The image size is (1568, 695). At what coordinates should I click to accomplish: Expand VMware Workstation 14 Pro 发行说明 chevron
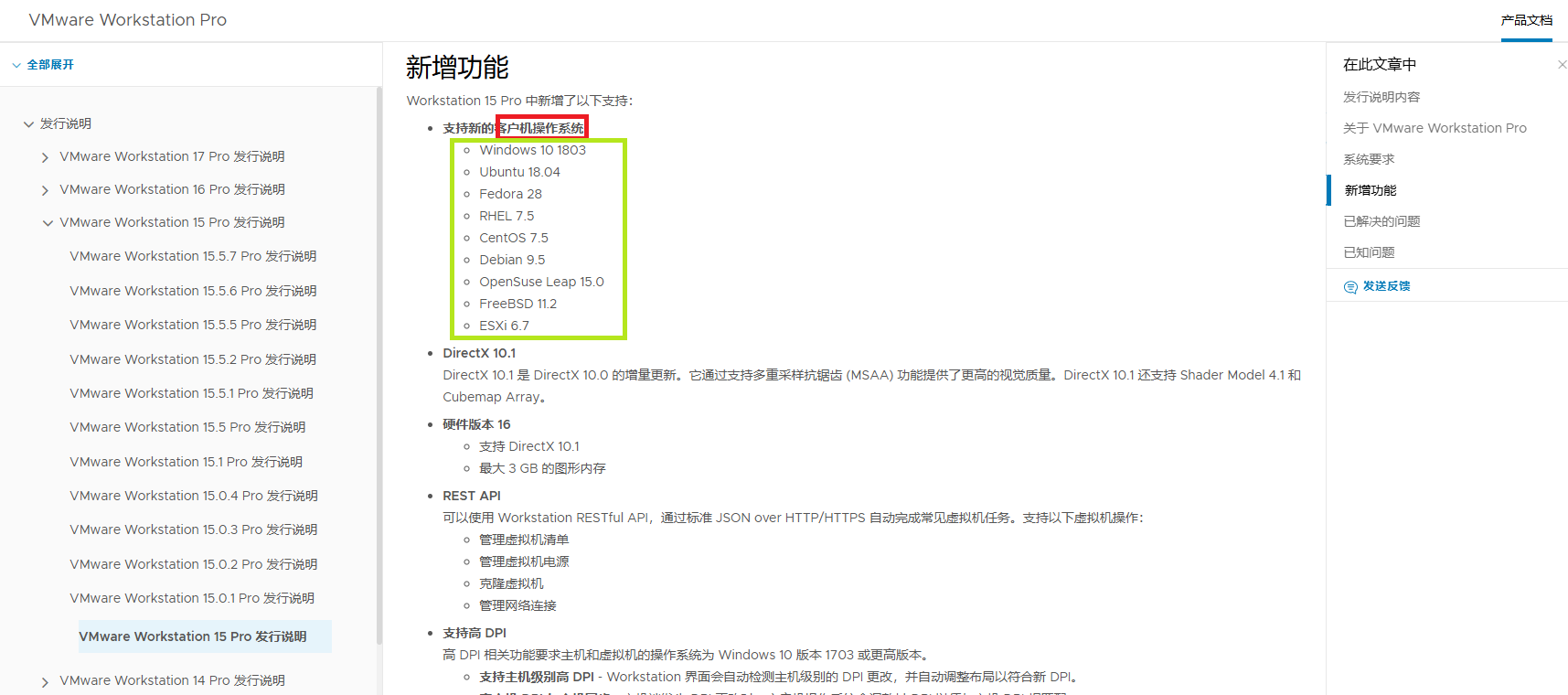click(x=46, y=681)
